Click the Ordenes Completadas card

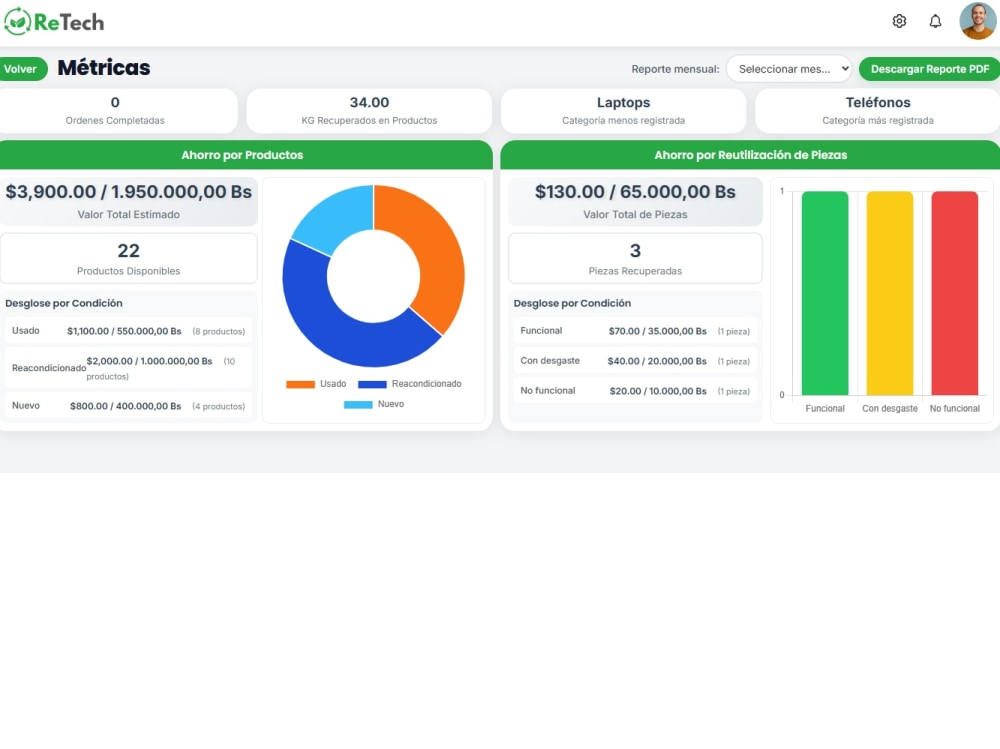click(x=115, y=110)
